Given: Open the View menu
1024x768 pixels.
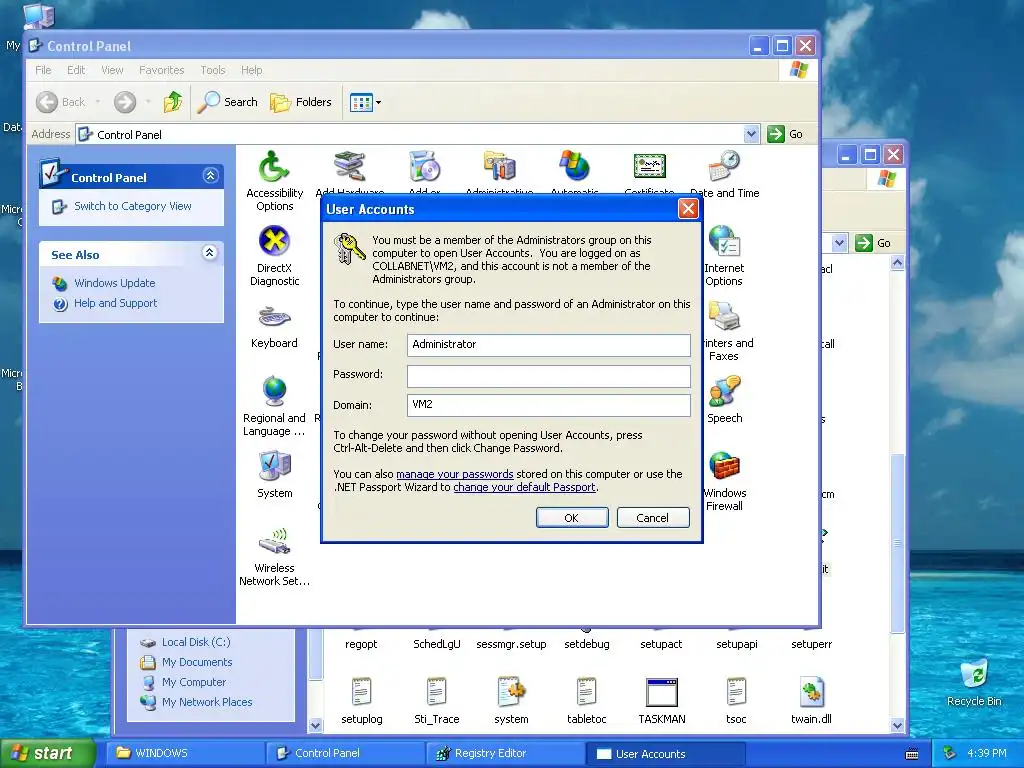Looking at the screenshot, I should (x=112, y=70).
